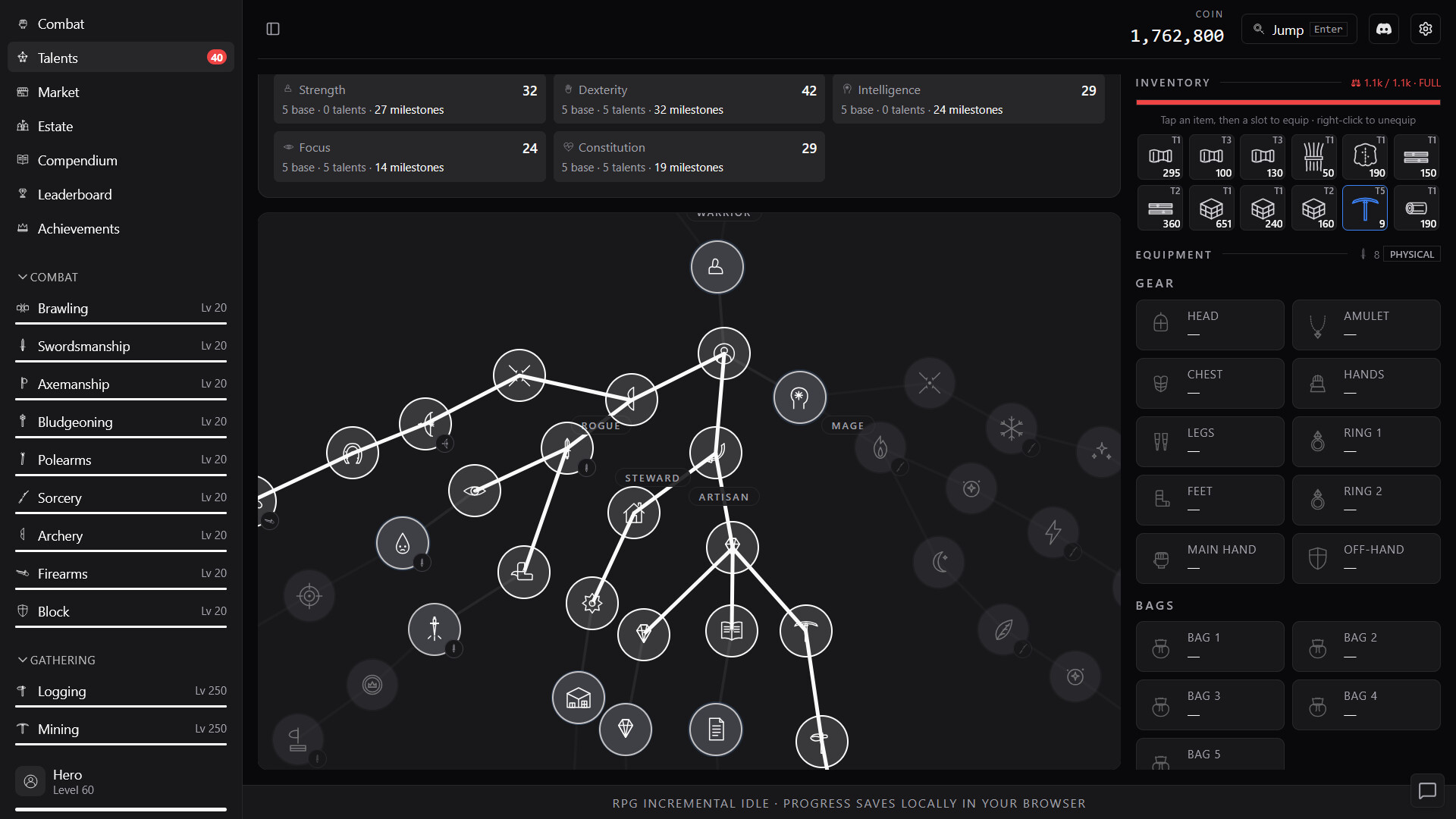Toggle the sidebar panel icon
Screen dimensions: 1456x819
click(273, 29)
